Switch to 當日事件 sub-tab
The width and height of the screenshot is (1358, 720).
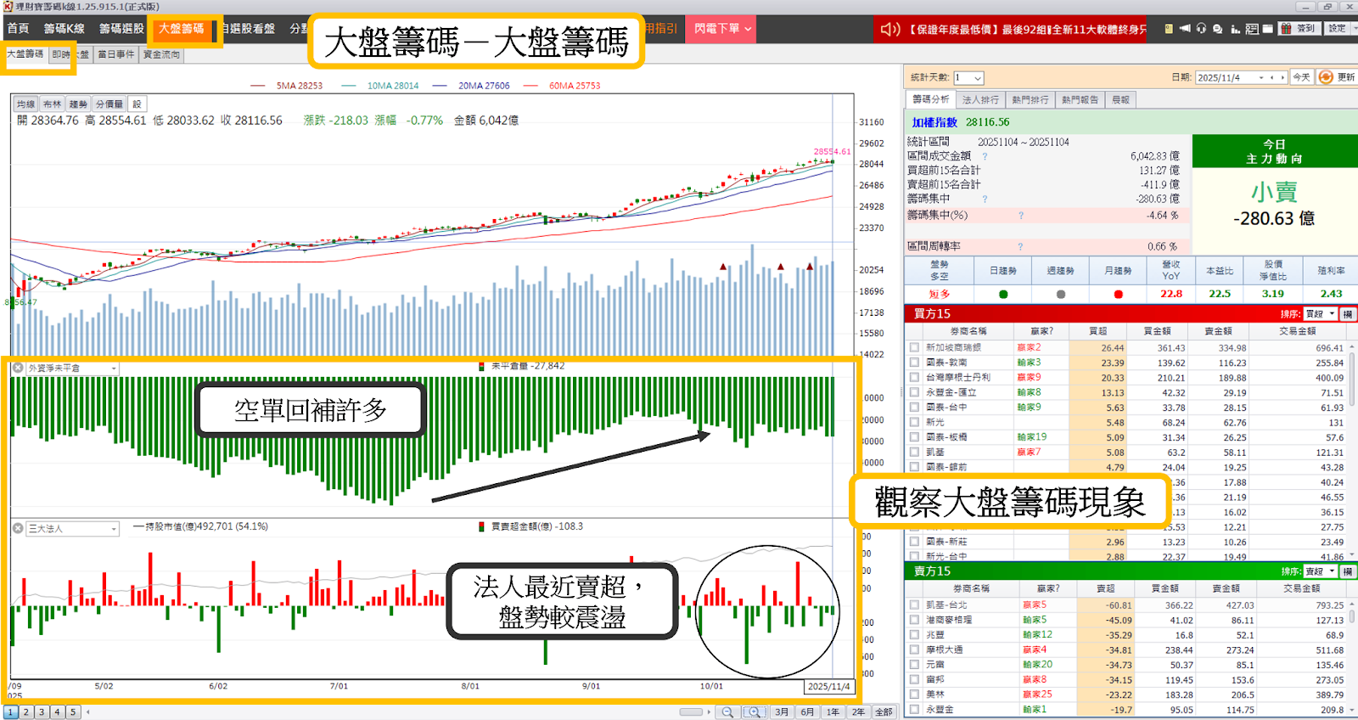click(x=116, y=55)
